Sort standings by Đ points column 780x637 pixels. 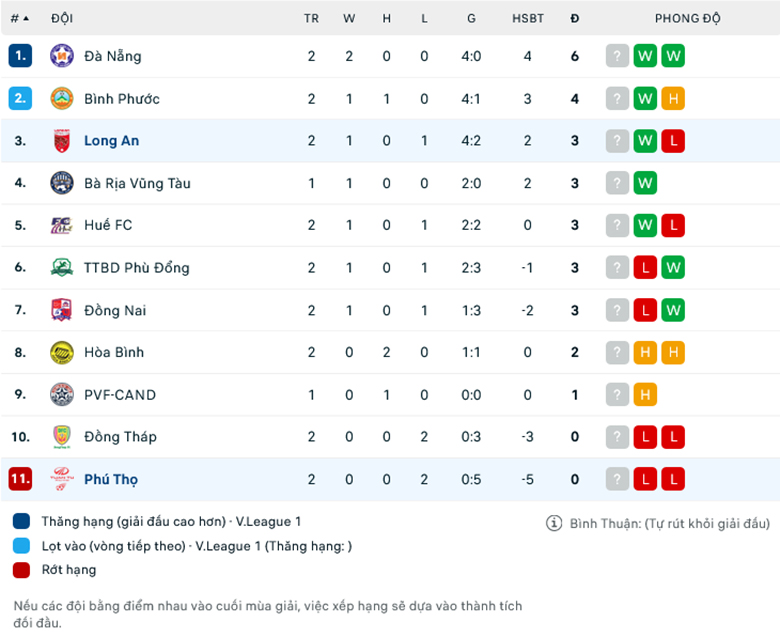pyautogui.click(x=575, y=18)
